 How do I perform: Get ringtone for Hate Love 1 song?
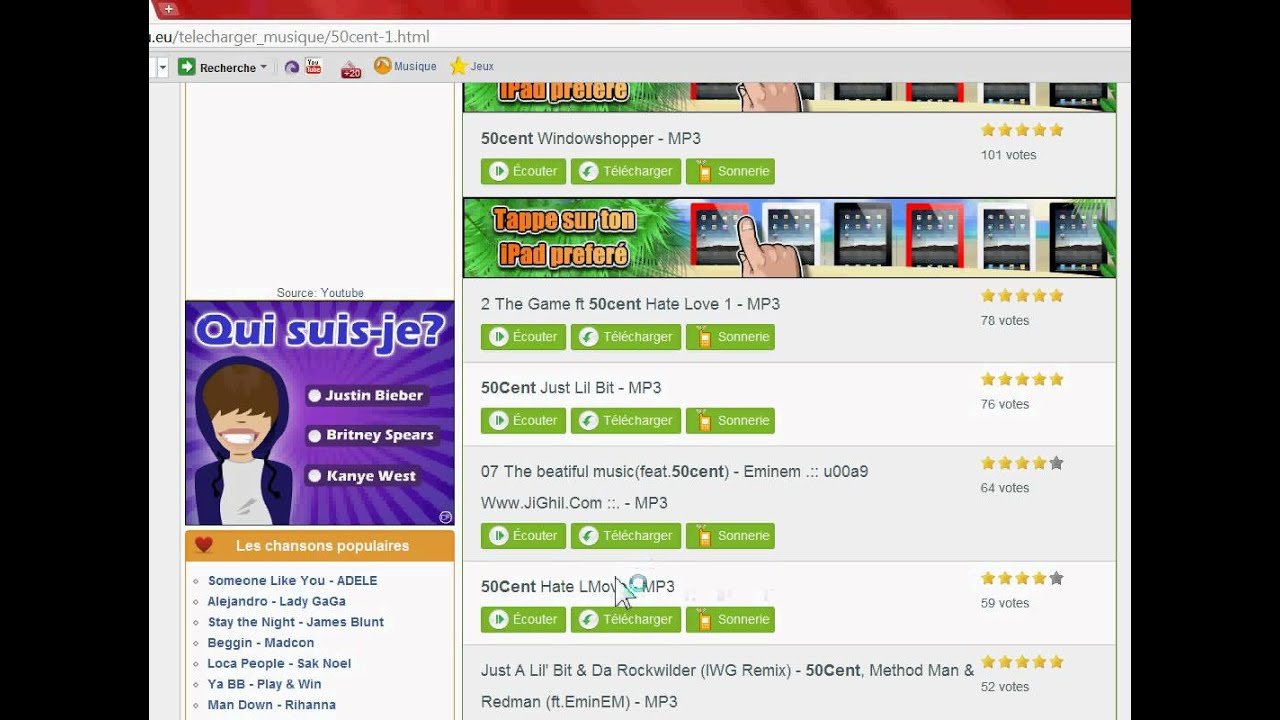tap(730, 337)
